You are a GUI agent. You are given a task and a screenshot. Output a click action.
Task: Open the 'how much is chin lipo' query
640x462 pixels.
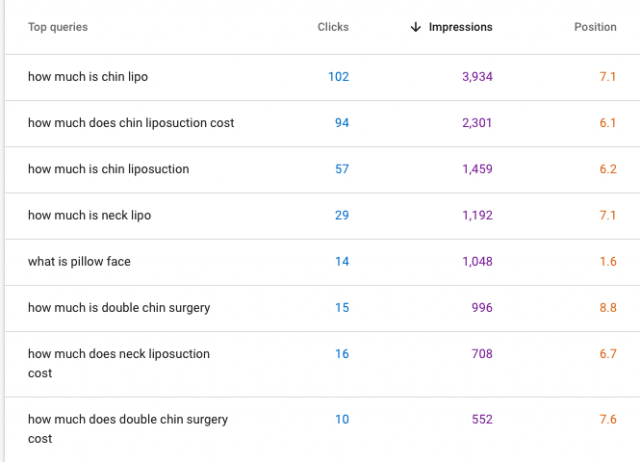coord(88,77)
